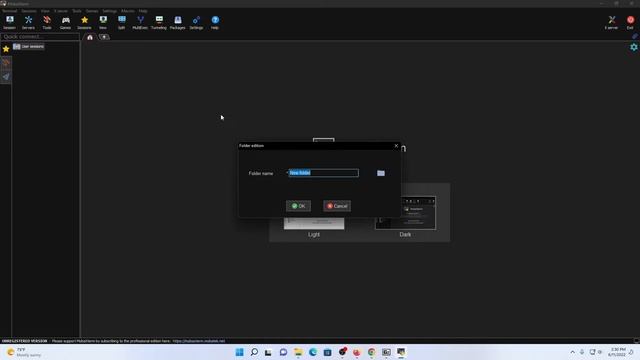Click the paperclip icon at top right
Screen dimensions: 640x360
tap(635, 36)
